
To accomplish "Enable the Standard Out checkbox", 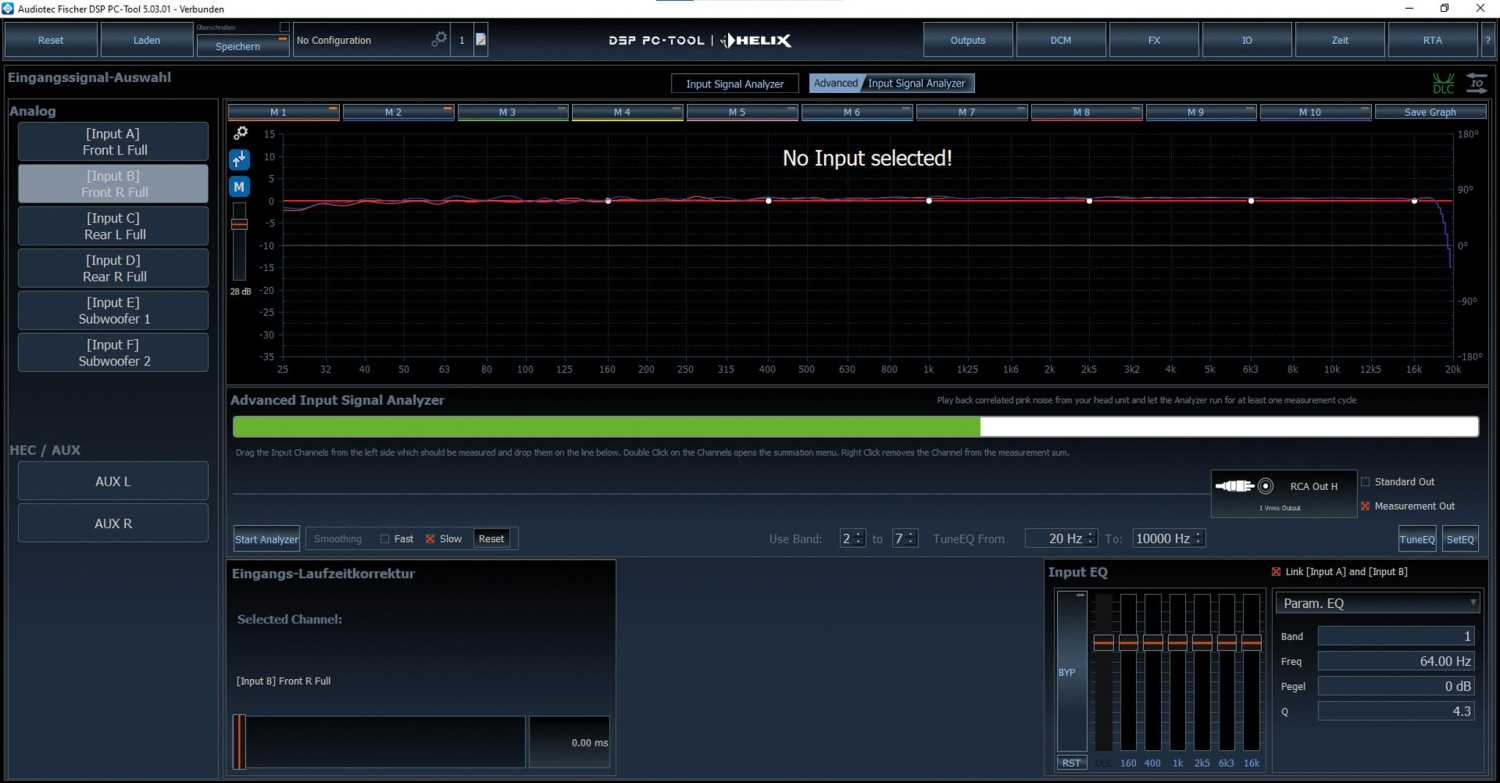I will 1366,482.
